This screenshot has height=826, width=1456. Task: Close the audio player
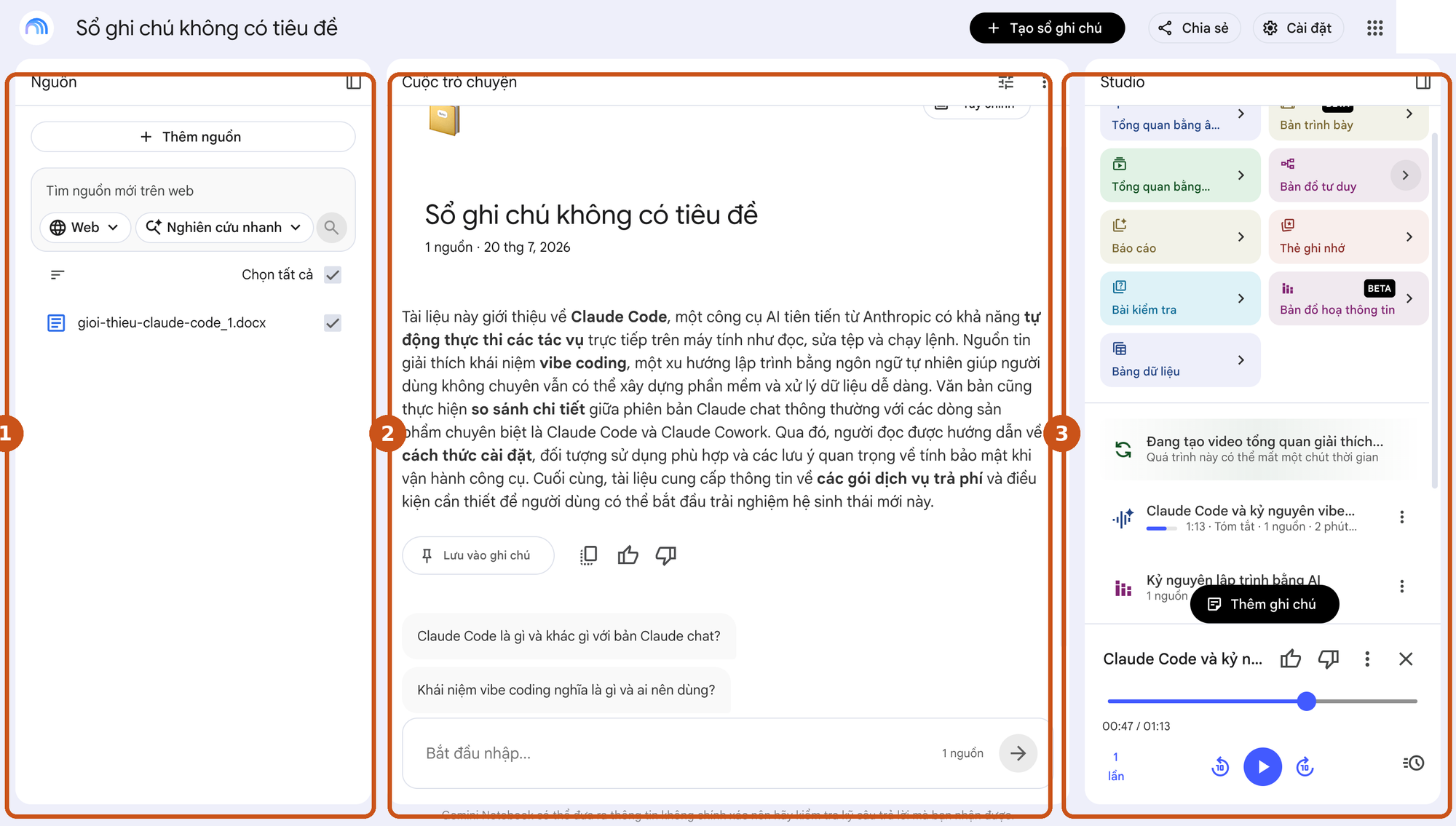(1406, 659)
